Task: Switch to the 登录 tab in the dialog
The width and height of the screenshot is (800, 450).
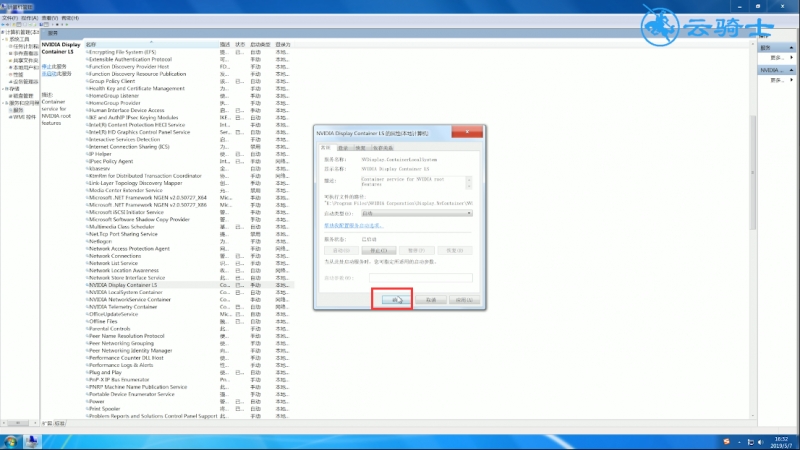Action: point(343,148)
